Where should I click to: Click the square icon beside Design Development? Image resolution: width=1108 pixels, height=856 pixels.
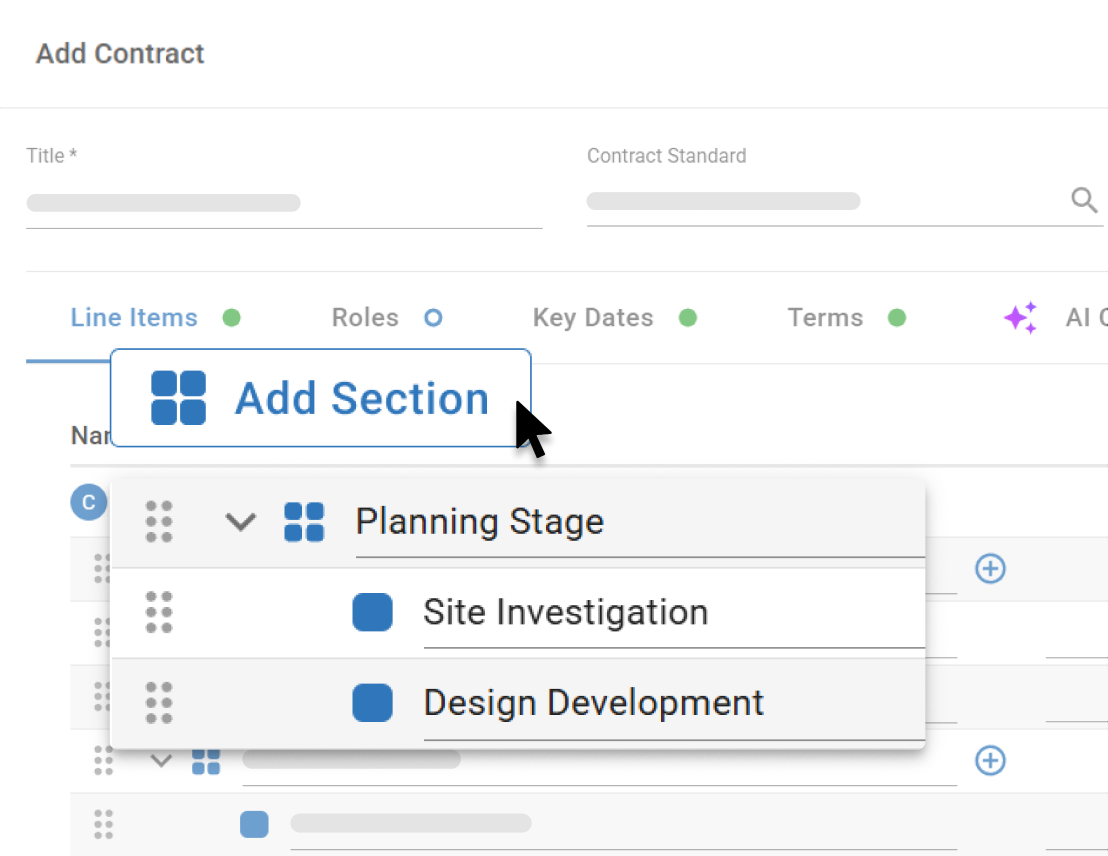click(x=372, y=702)
